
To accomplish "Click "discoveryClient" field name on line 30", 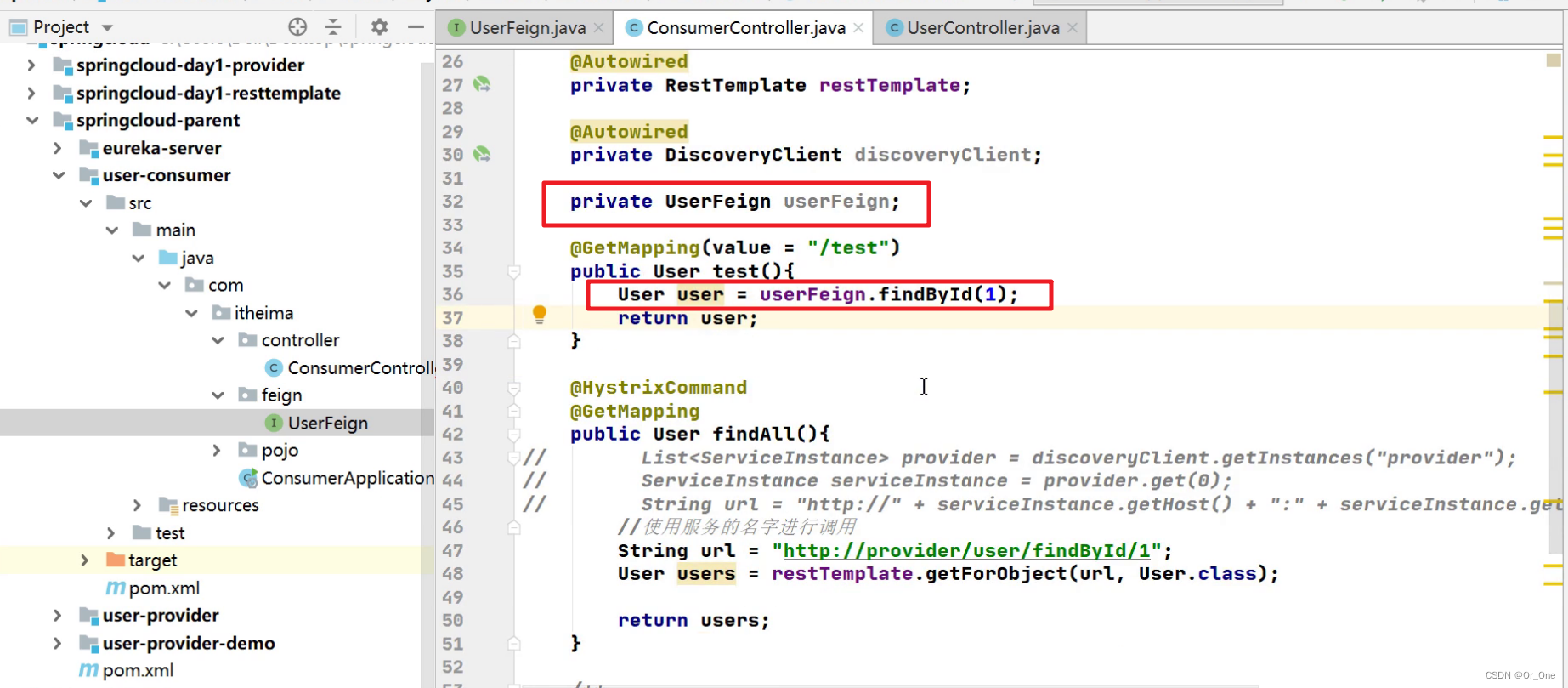I will click(942, 155).
